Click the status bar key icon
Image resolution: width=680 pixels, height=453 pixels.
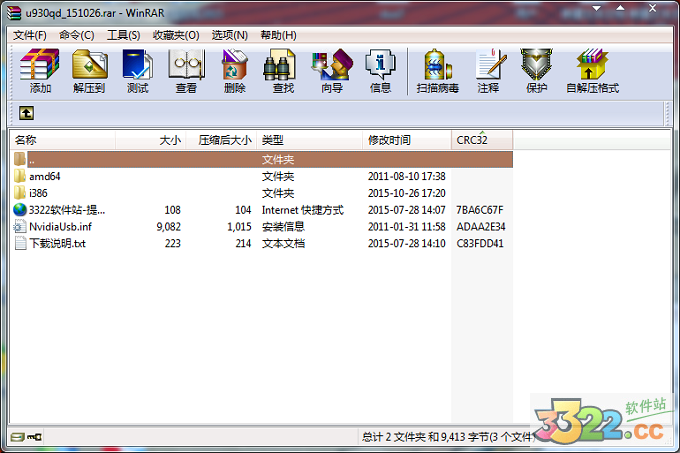point(34,437)
